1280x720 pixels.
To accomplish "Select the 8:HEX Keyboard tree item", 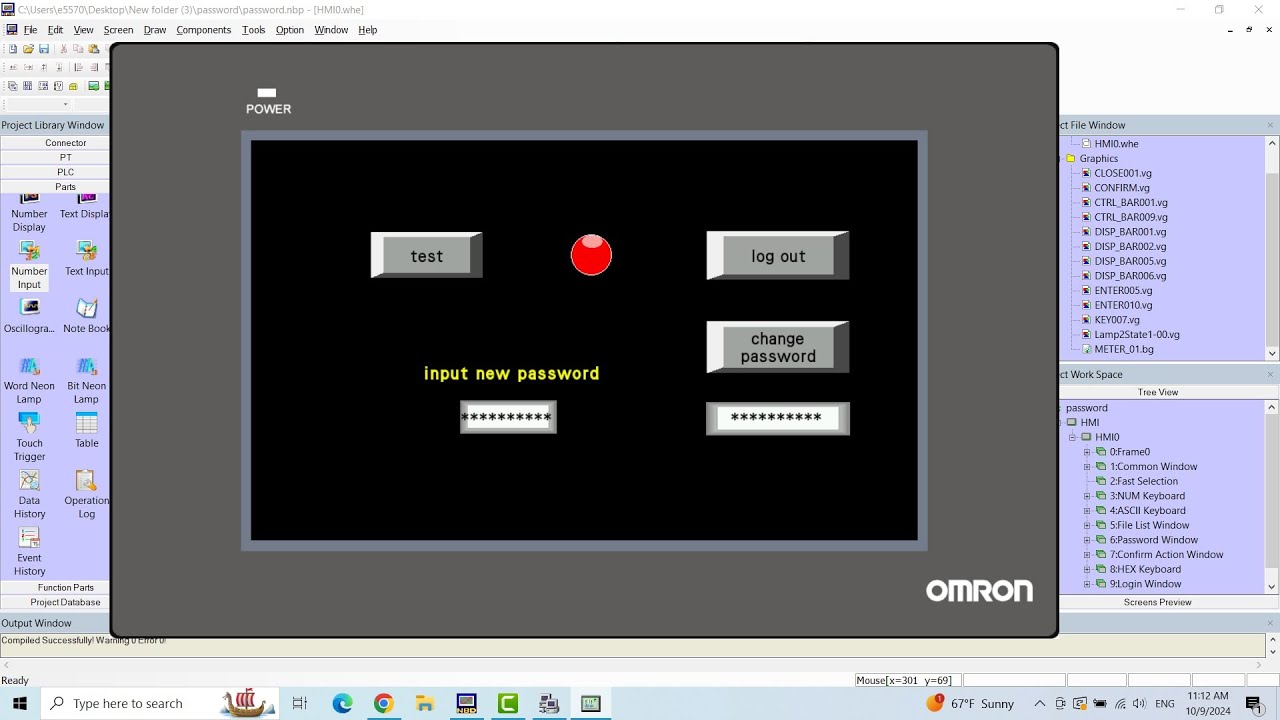I will [1145, 569].
